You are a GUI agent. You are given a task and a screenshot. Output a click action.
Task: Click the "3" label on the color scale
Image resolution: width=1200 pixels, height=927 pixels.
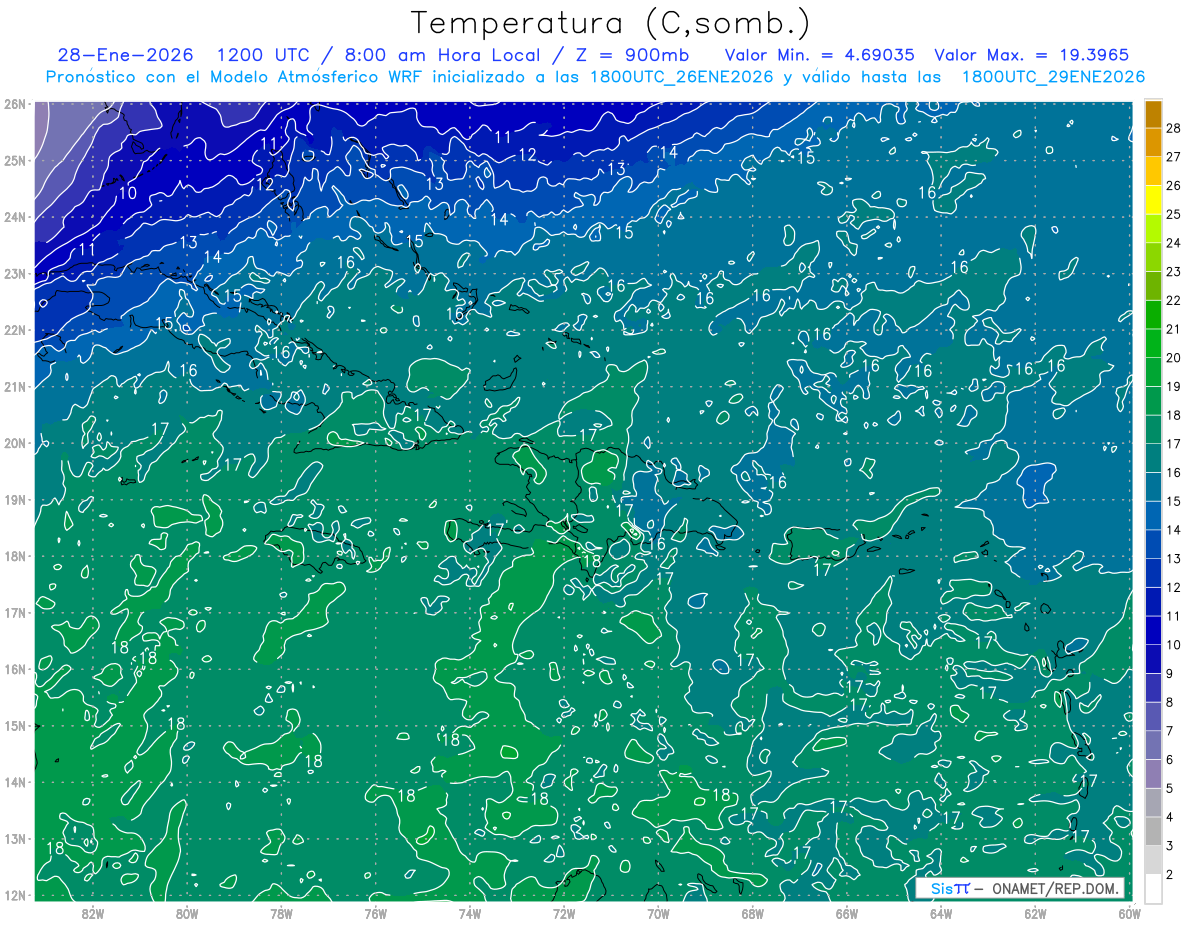coord(1170,846)
